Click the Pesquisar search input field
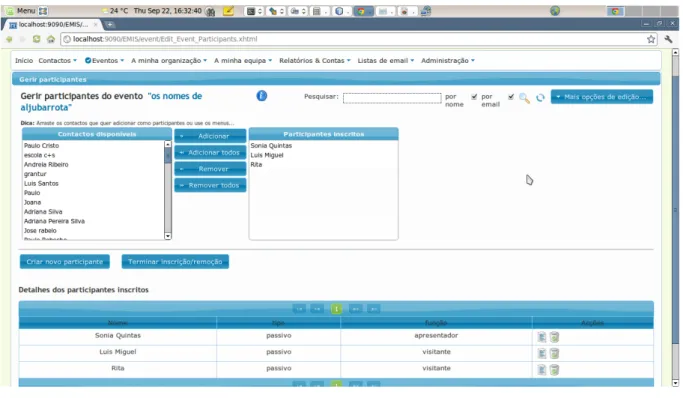 (392, 98)
